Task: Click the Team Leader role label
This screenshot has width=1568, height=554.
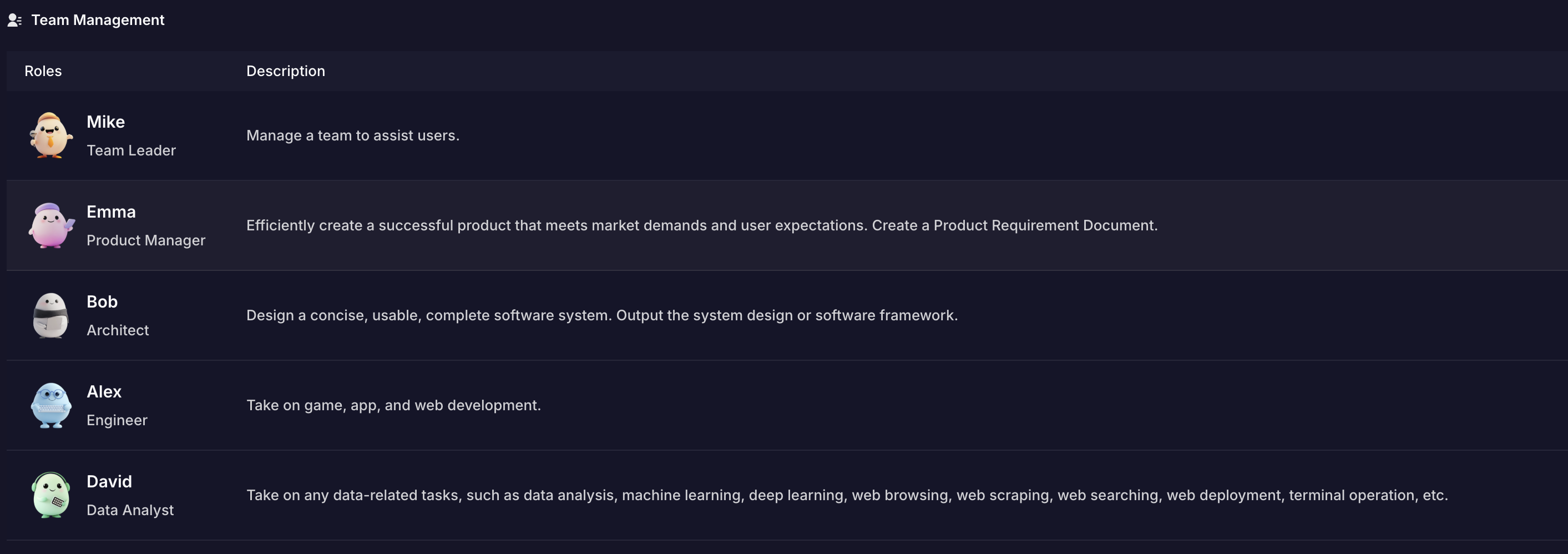Action: tap(131, 150)
